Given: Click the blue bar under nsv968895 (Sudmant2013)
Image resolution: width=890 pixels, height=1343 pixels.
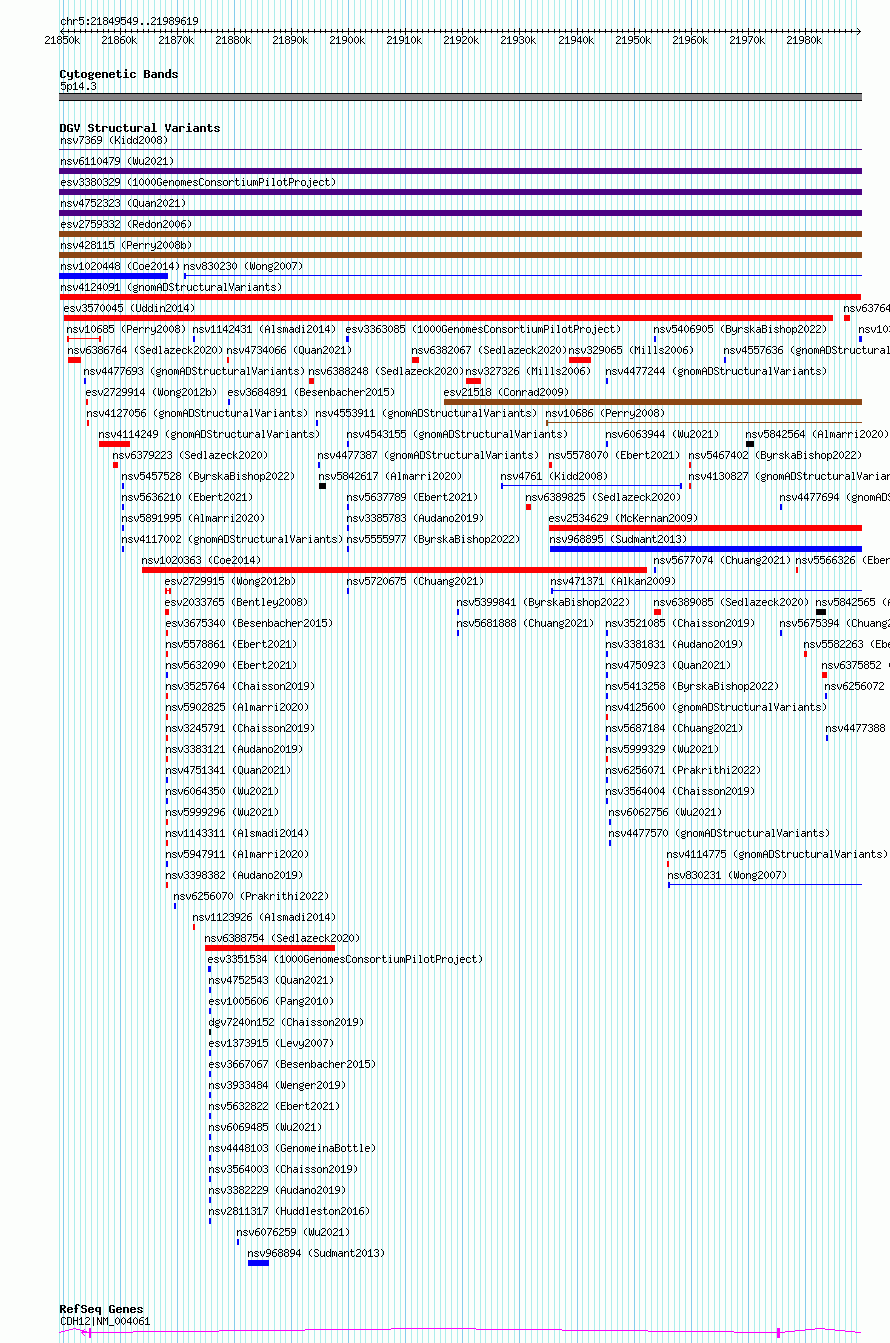Looking at the screenshot, I should click(x=705, y=549).
